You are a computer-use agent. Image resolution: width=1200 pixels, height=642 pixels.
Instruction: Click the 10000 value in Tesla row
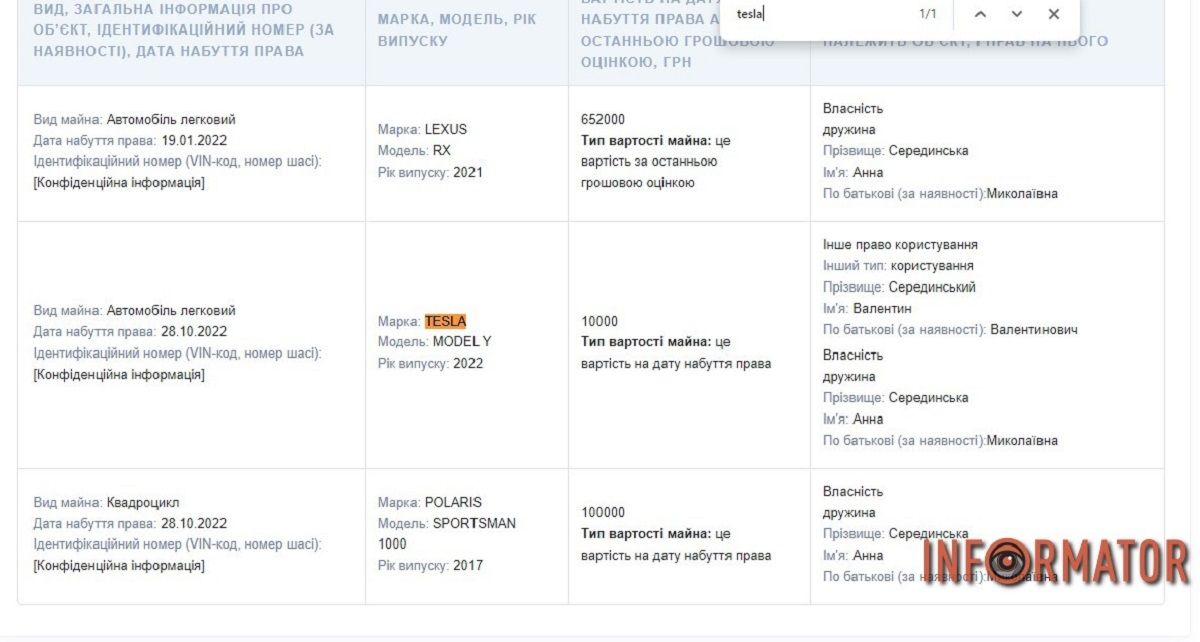point(599,321)
